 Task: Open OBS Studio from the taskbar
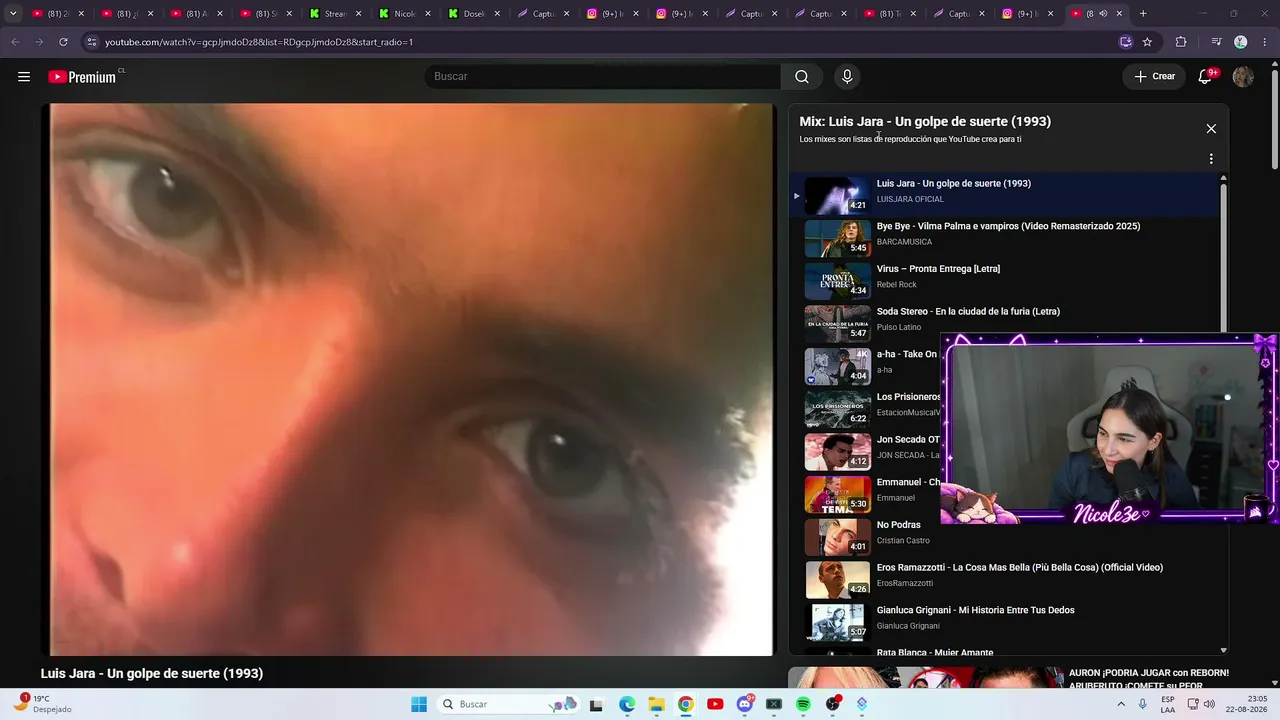pos(833,704)
